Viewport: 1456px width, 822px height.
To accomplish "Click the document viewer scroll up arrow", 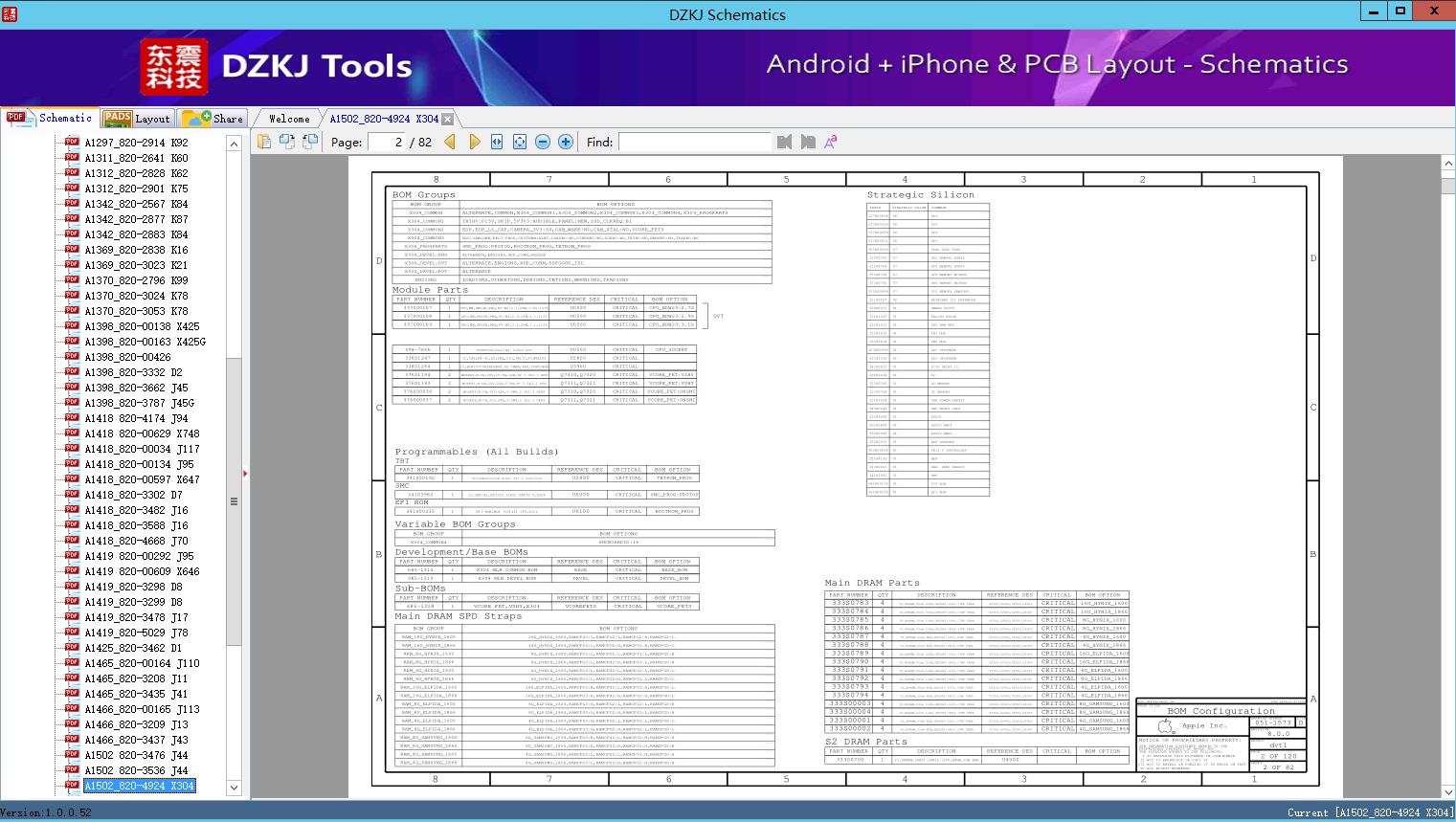I will (1447, 165).
